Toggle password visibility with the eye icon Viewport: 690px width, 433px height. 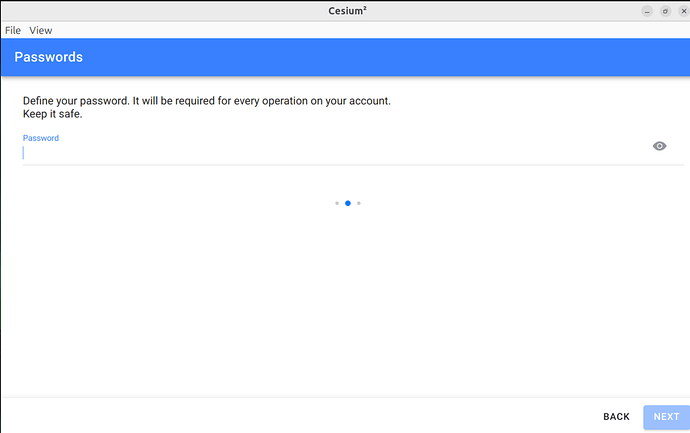(x=659, y=146)
